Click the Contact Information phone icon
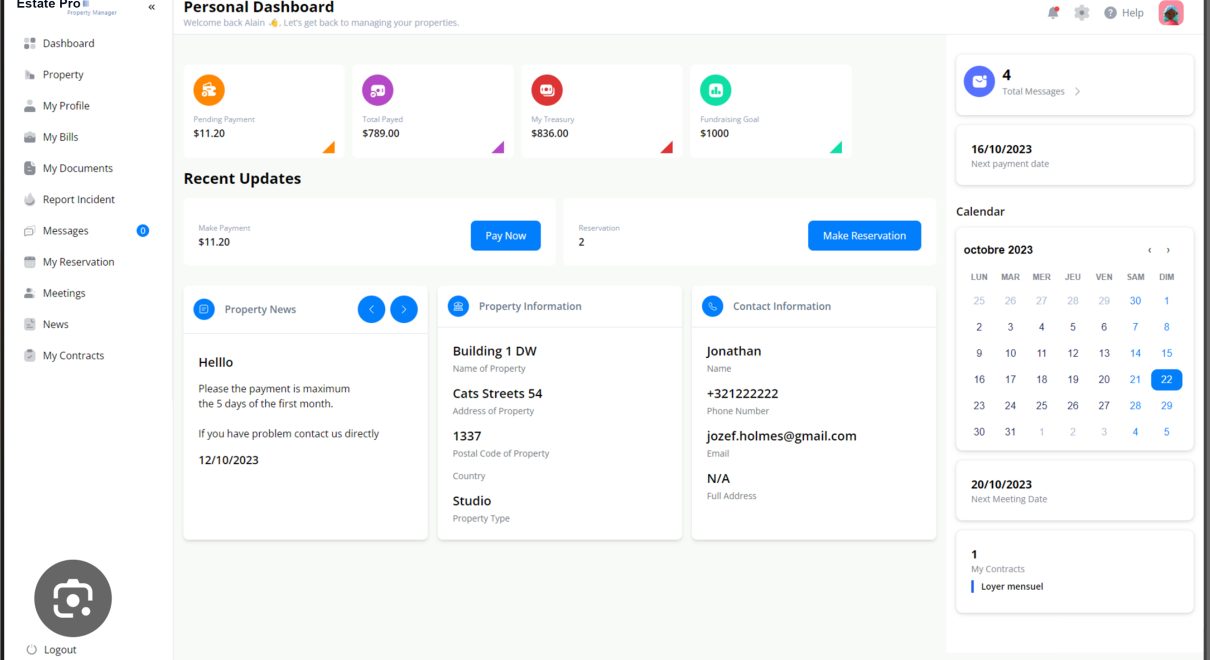The image size is (1210, 660). (712, 307)
